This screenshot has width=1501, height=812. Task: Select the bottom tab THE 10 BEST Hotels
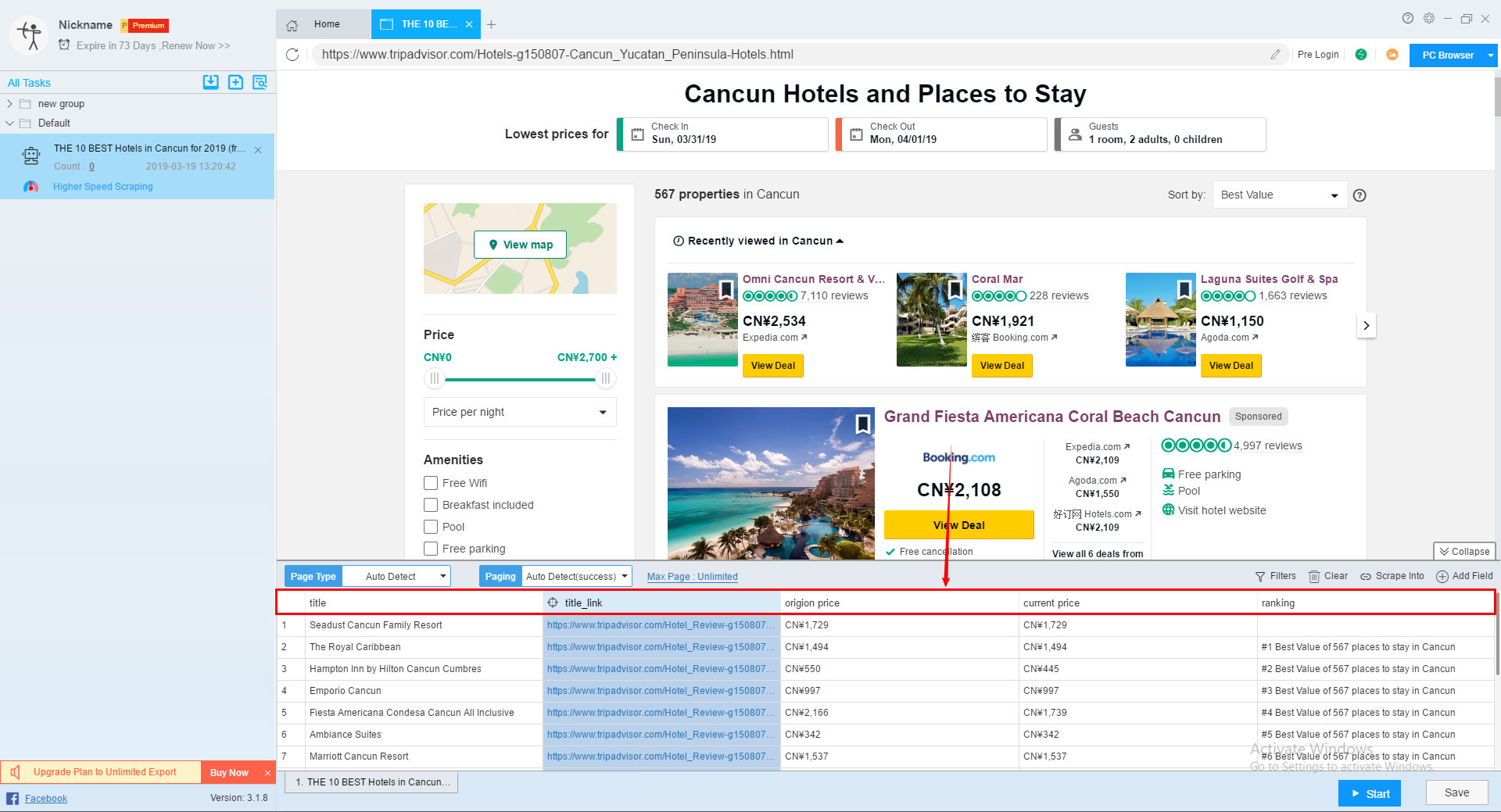(371, 782)
